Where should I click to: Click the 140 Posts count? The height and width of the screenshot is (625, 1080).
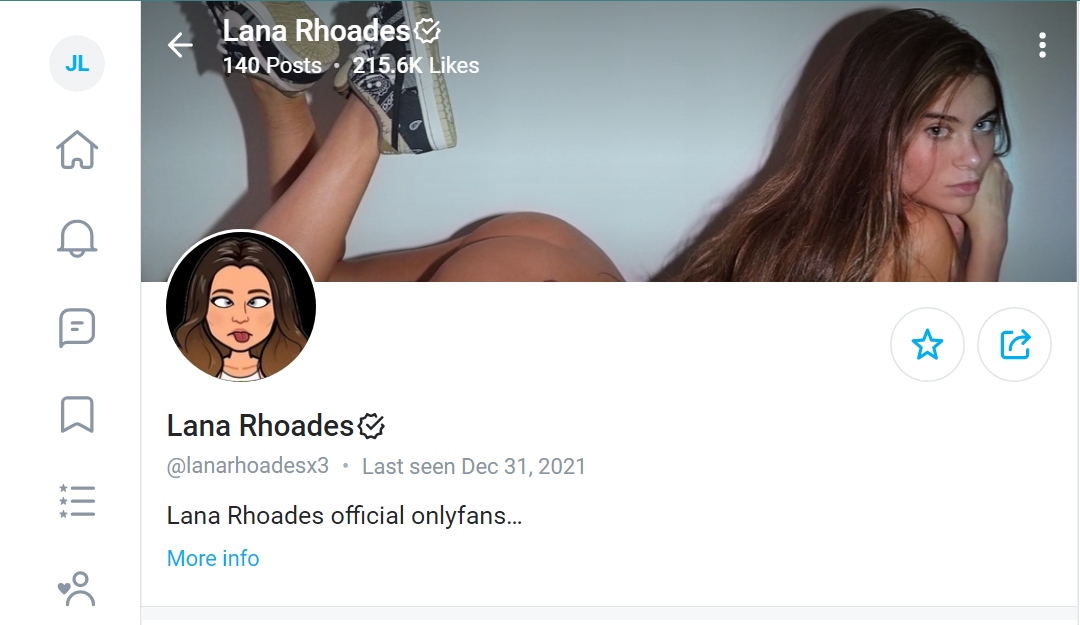tap(272, 65)
